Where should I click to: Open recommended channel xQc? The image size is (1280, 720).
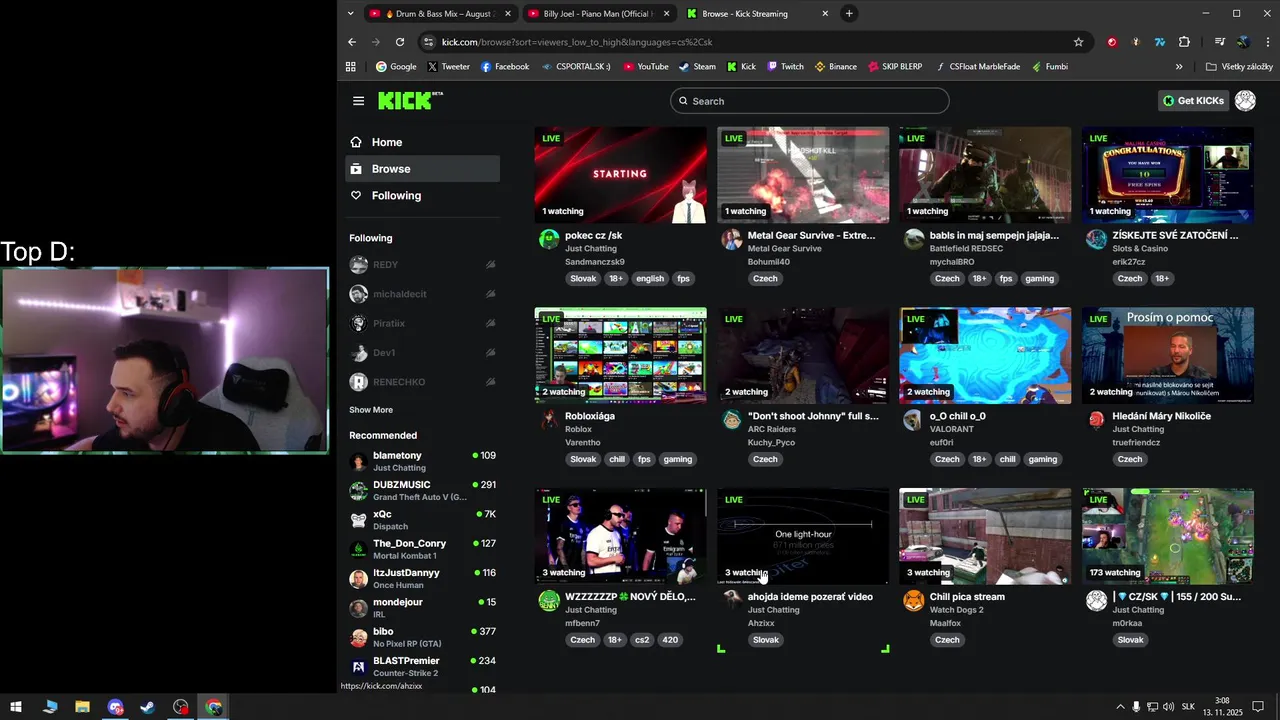coord(422,520)
